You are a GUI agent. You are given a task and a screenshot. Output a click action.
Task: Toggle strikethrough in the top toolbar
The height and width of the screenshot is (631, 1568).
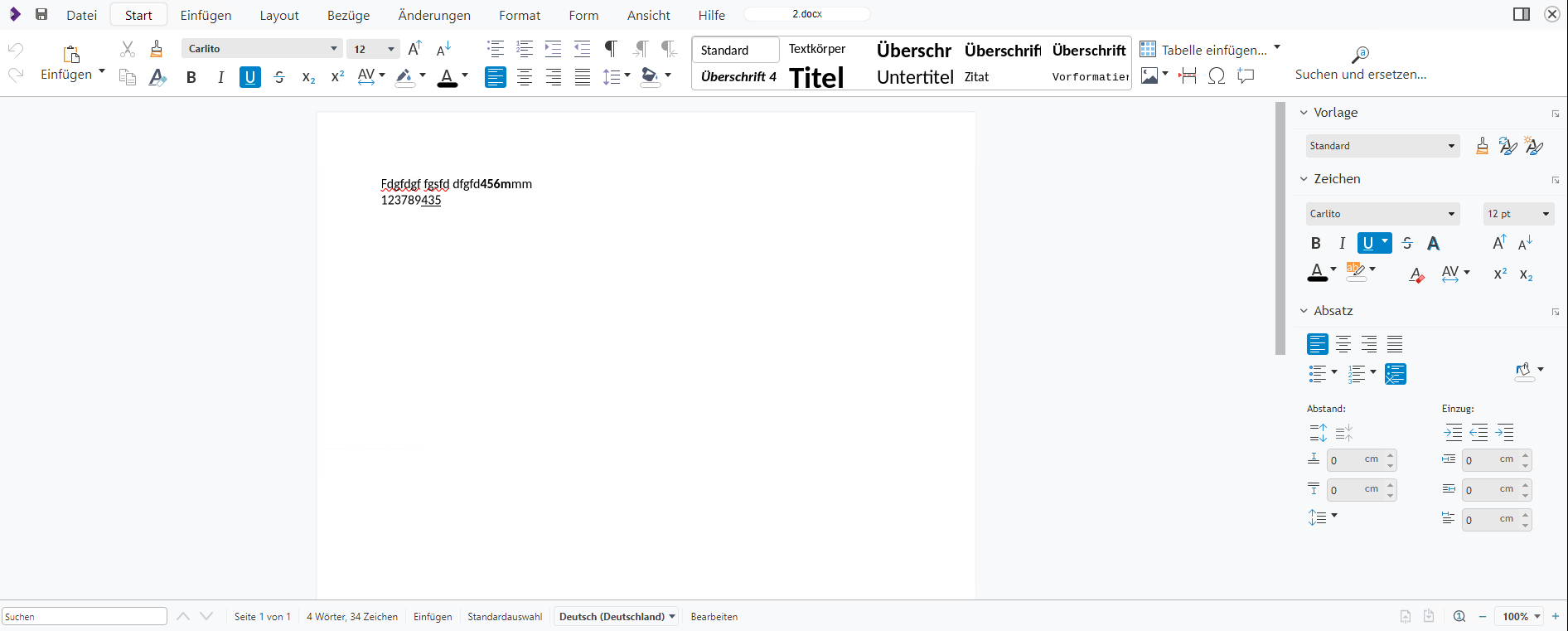click(279, 77)
